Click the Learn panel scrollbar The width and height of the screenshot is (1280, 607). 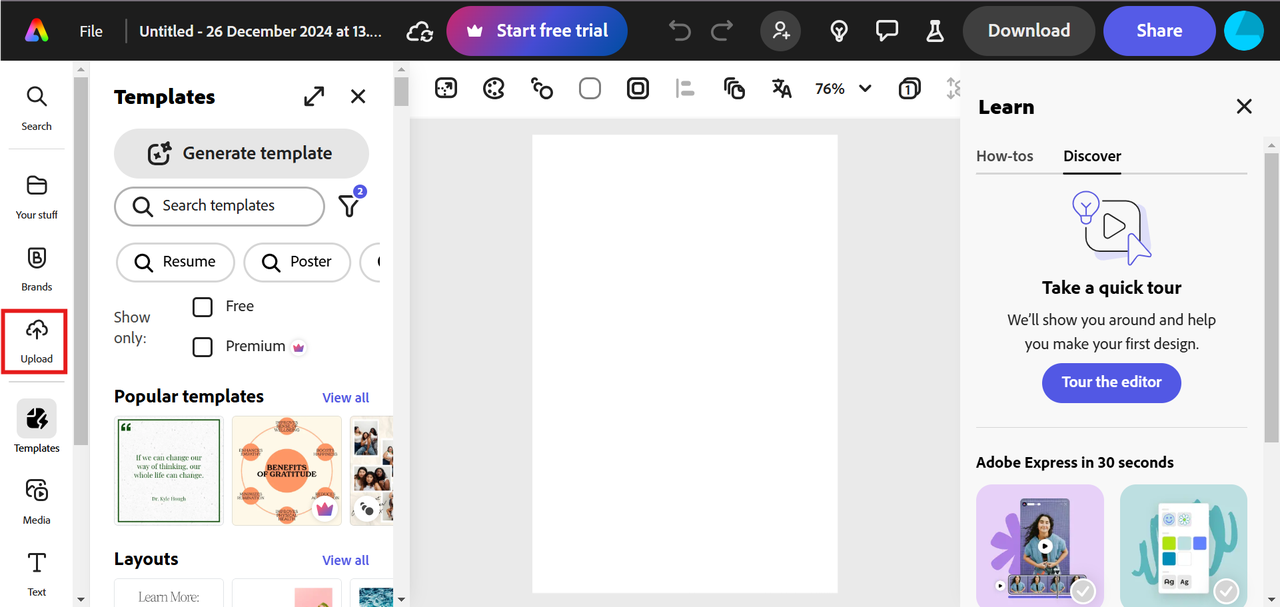(x=1272, y=297)
